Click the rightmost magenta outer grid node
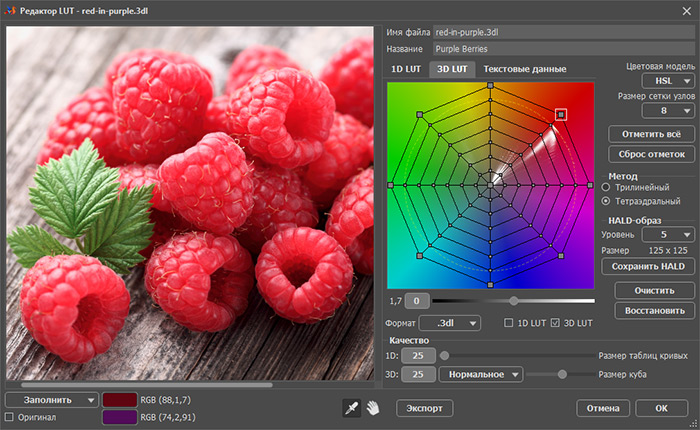700x430 pixels. coord(590,185)
